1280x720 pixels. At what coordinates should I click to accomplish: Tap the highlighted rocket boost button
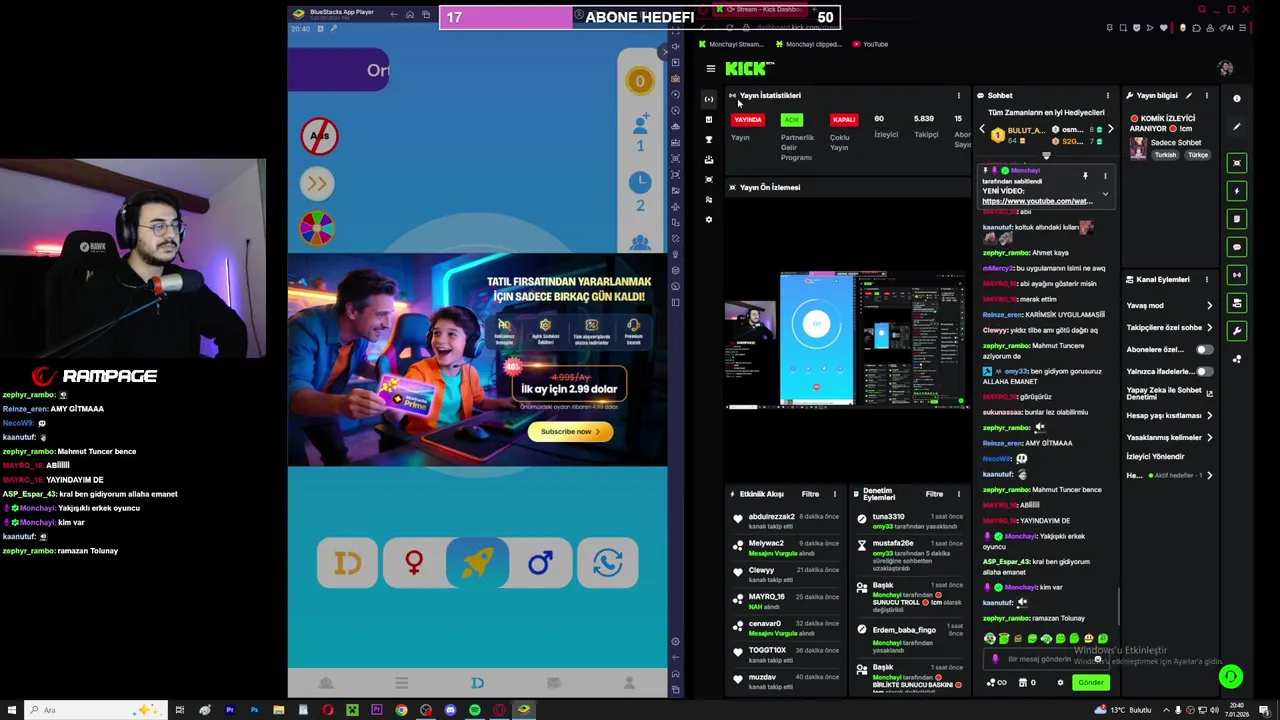click(477, 563)
